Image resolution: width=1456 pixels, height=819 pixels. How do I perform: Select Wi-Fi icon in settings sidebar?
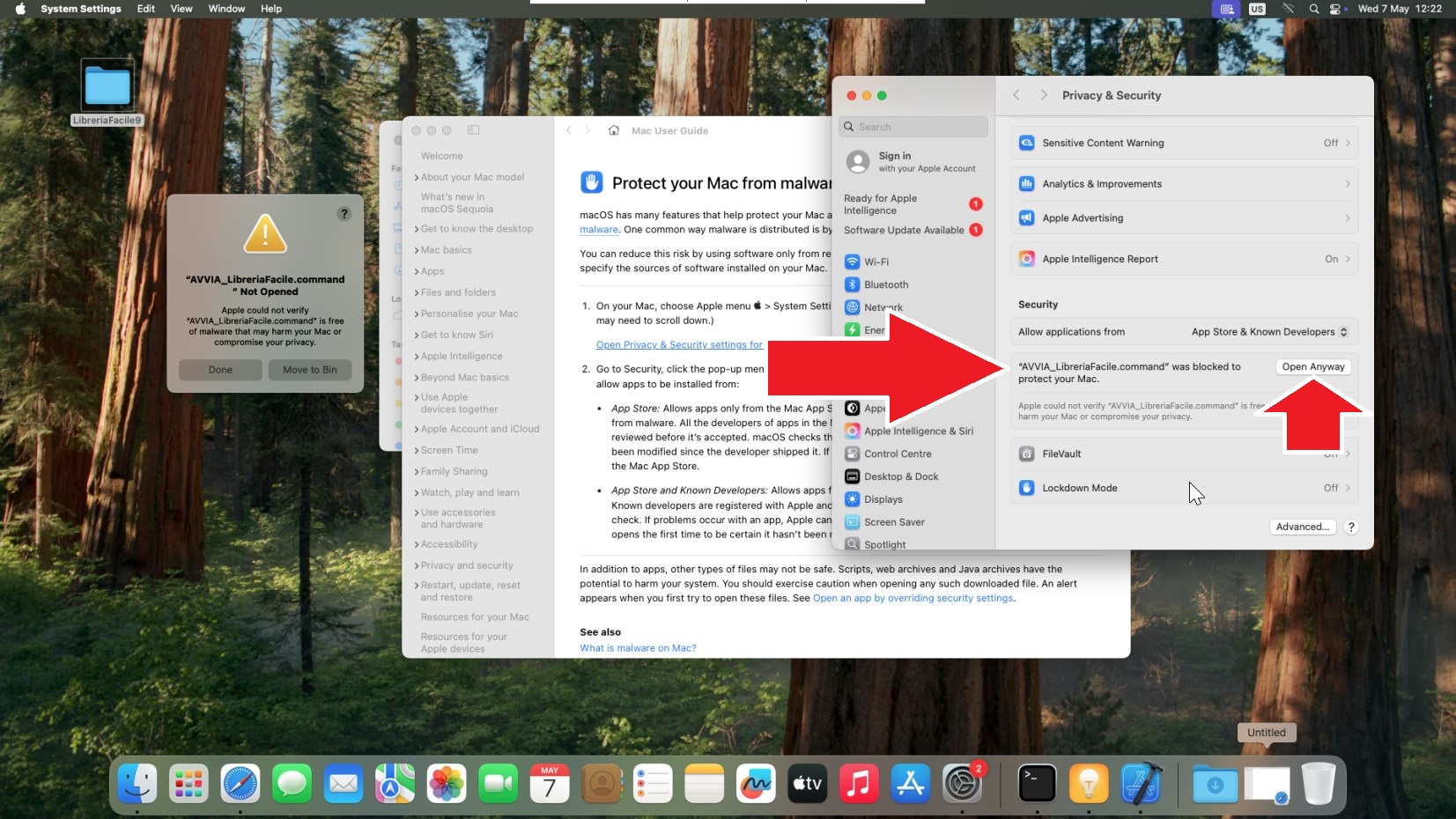852,262
